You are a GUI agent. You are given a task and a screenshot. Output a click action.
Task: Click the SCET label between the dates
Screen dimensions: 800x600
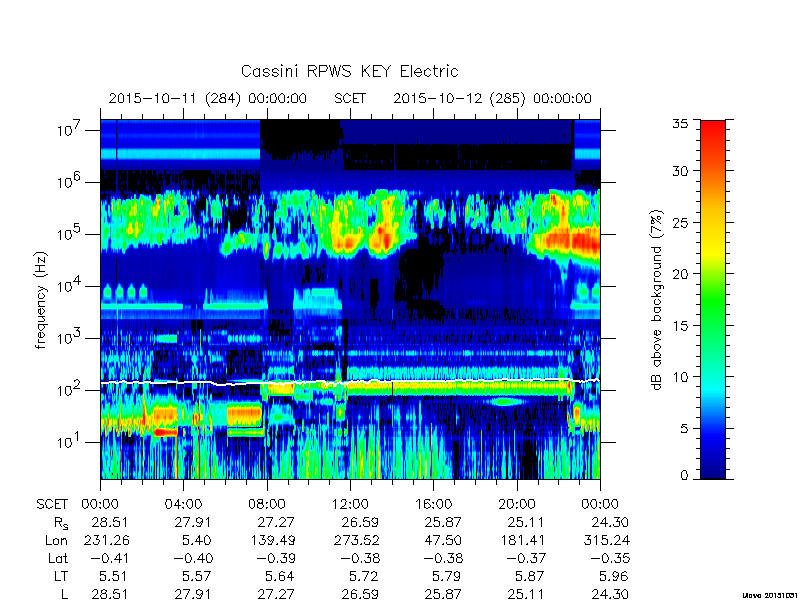(x=350, y=98)
